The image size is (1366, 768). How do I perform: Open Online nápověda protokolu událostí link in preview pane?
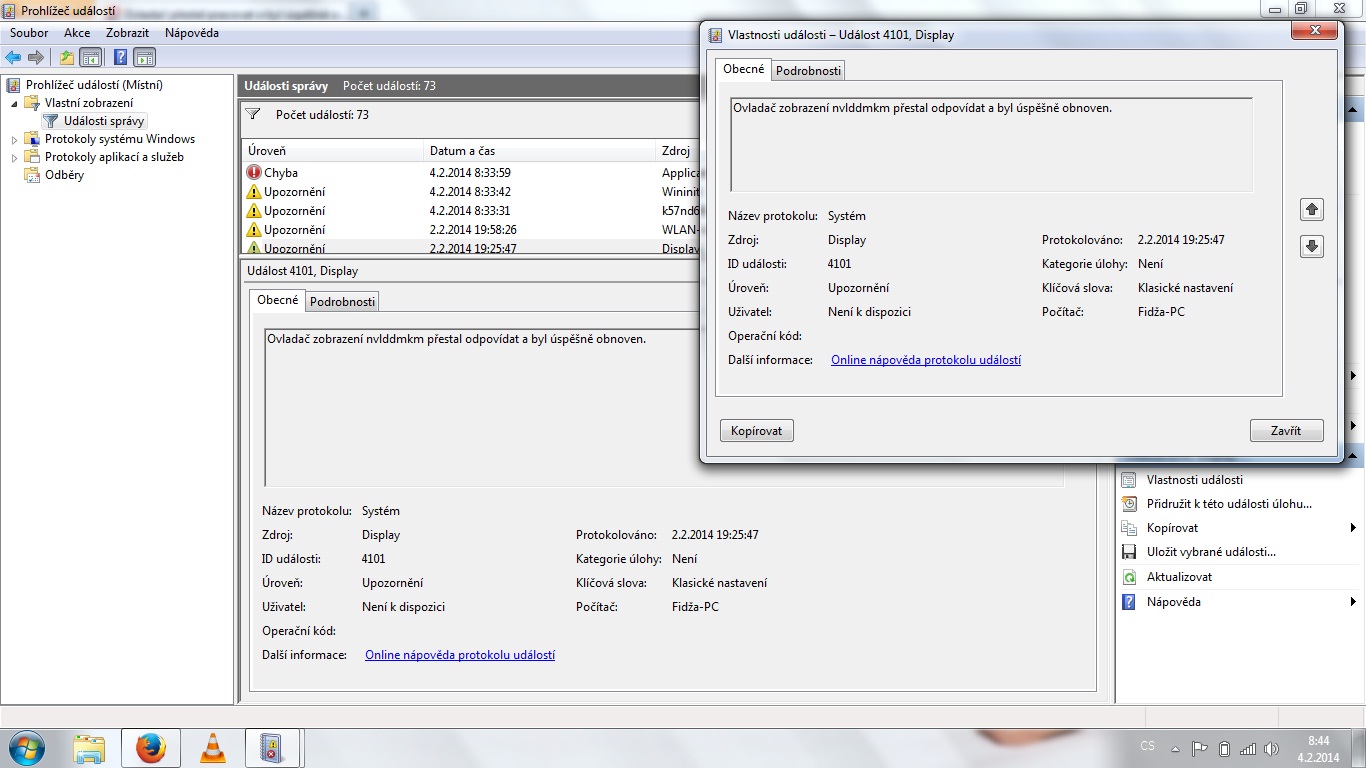(460, 655)
